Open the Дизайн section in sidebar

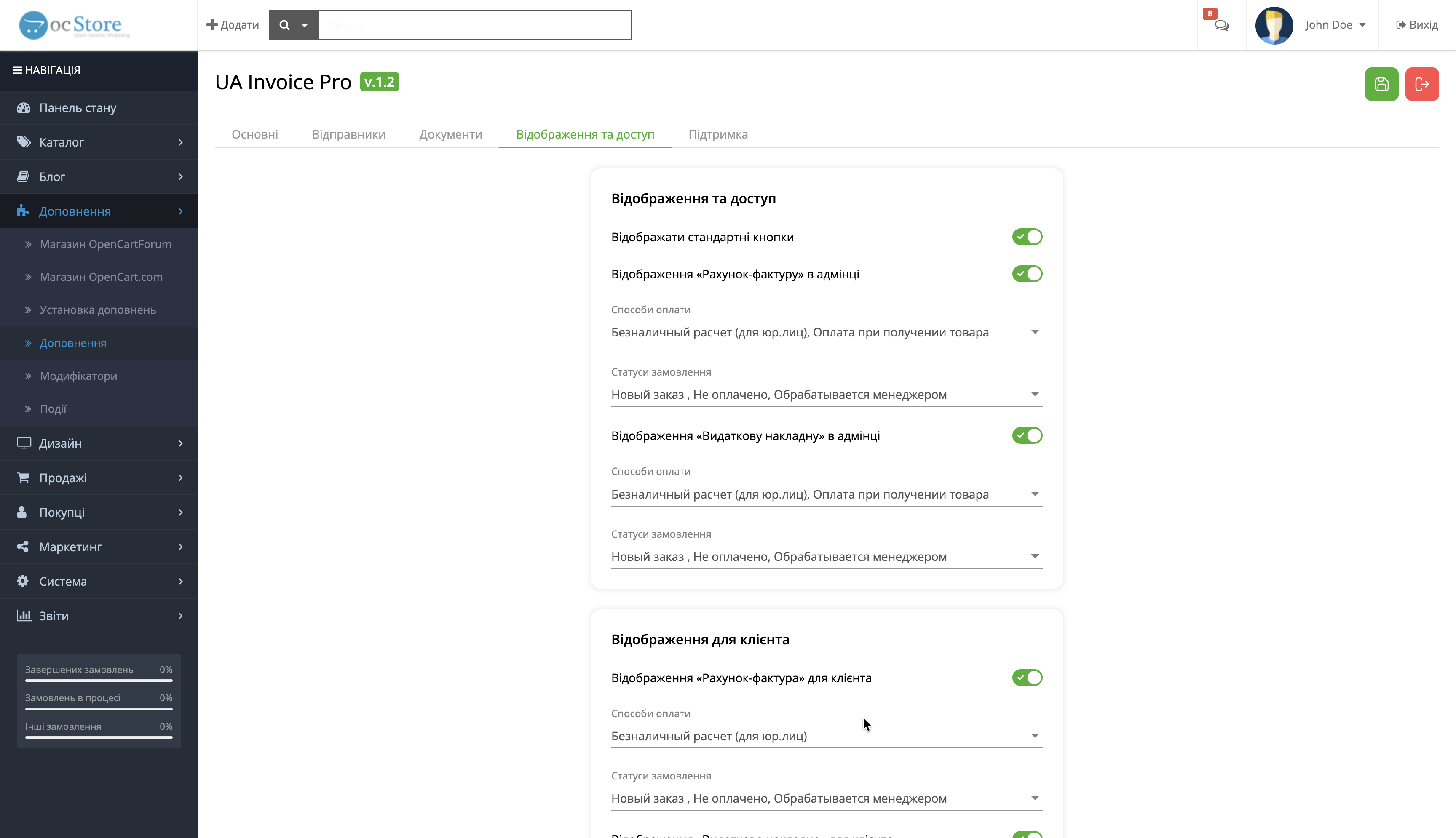60,443
